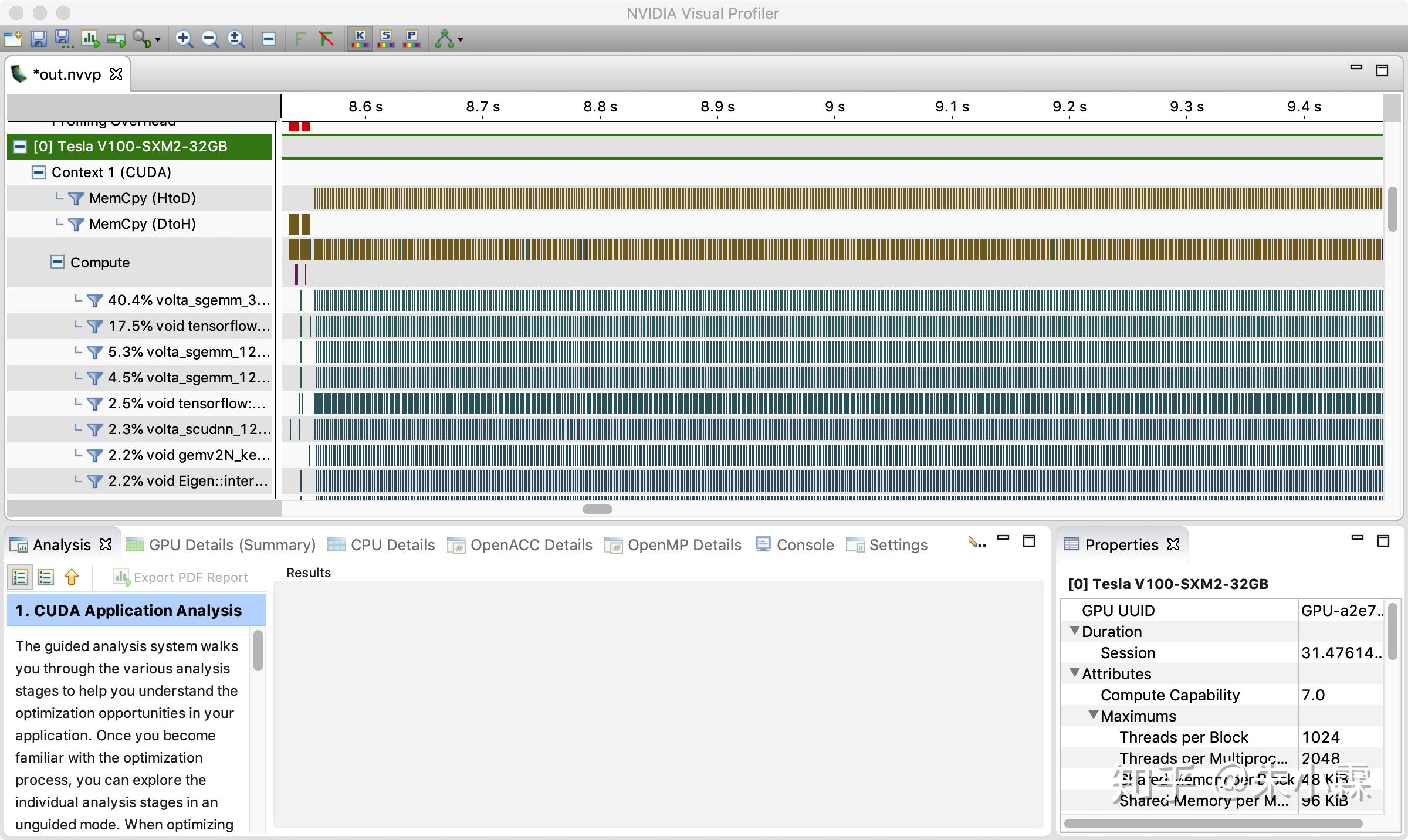Toggle the S stream color mode button

[x=386, y=39]
